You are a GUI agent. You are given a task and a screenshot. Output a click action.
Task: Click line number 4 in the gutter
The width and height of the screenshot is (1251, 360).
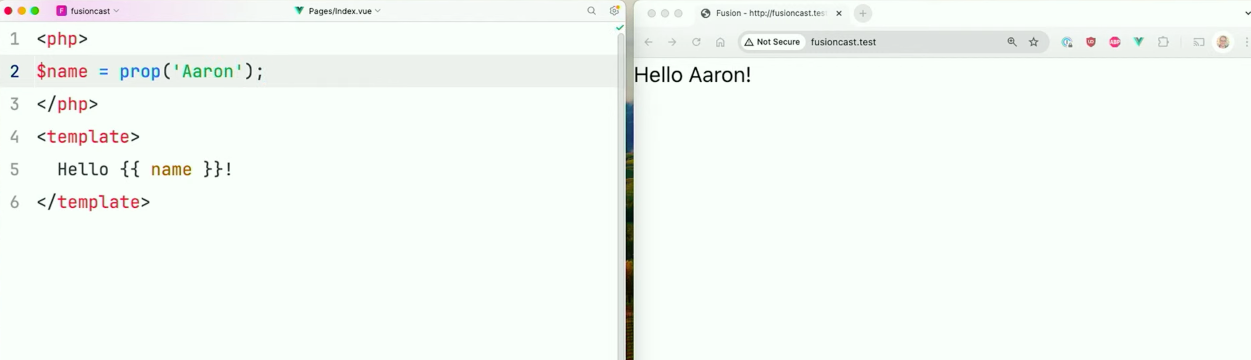pos(14,137)
